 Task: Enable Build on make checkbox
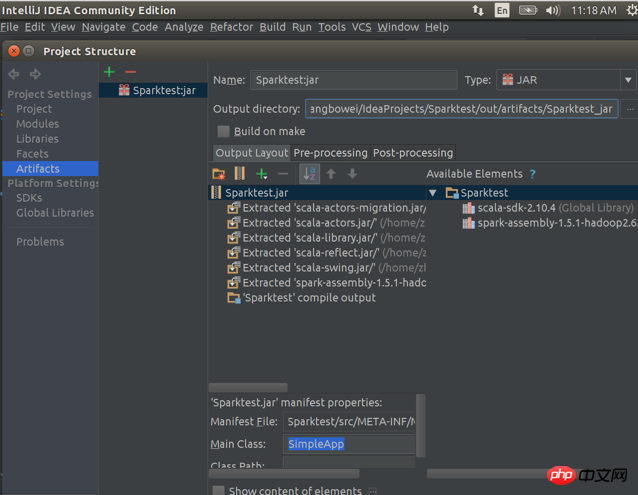(223, 131)
